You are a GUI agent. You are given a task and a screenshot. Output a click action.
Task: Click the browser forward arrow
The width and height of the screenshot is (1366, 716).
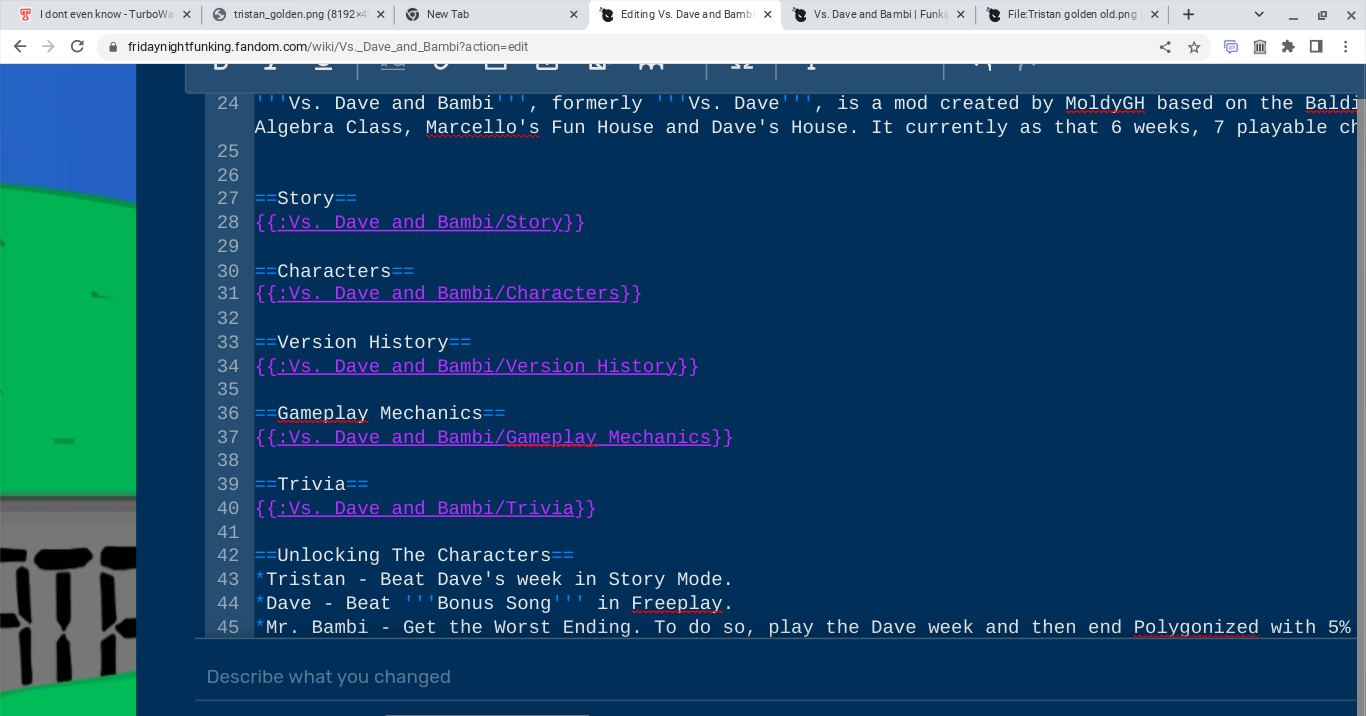pos(48,47)
